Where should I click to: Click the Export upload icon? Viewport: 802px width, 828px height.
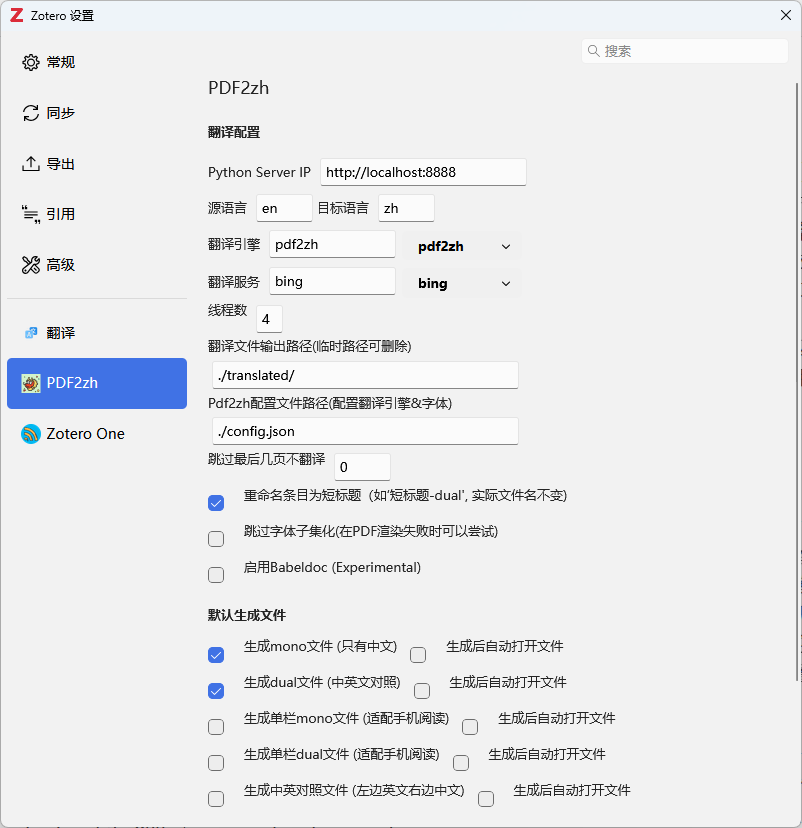tap(31, 164)
